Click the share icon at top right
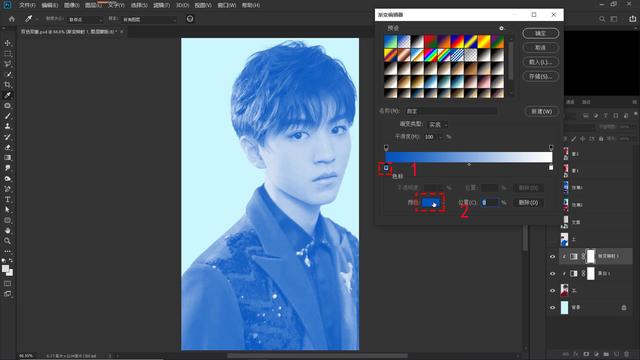The height and width of the screenshot is (360, 640). (632, 19)
